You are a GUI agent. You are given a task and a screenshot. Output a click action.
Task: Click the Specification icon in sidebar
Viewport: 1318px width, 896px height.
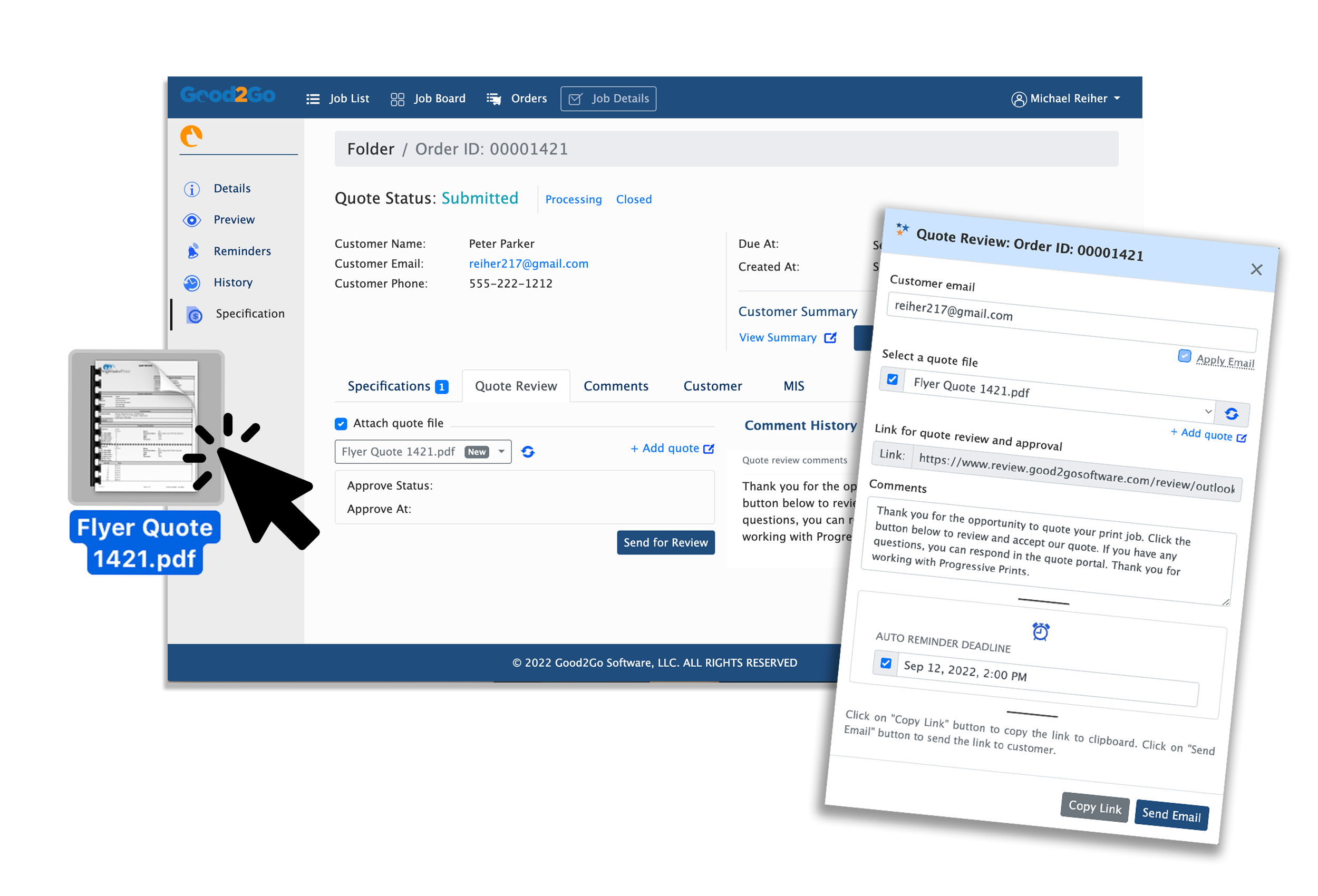pyautogui.click(x=194, y=313)
